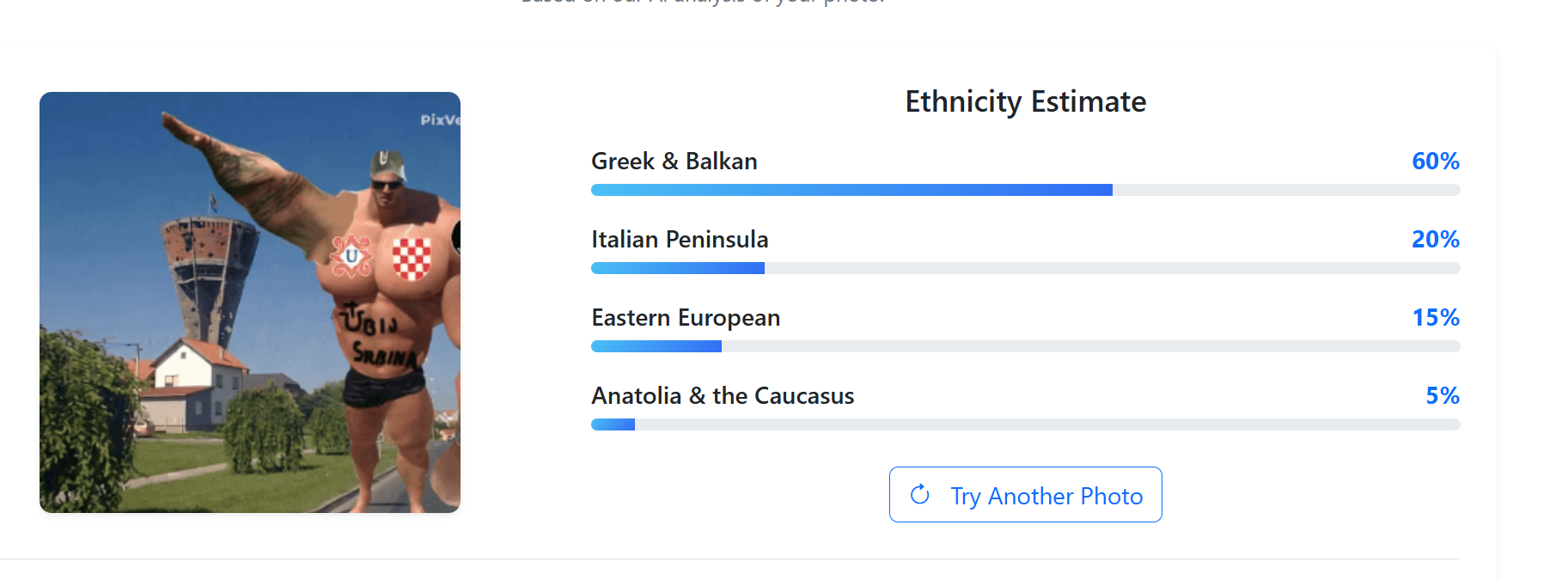Image resolution: width=1568 pixels, height=580 pixels.
Task: Click the Eastern European progress bar
Action: [x=1025, y=346]
